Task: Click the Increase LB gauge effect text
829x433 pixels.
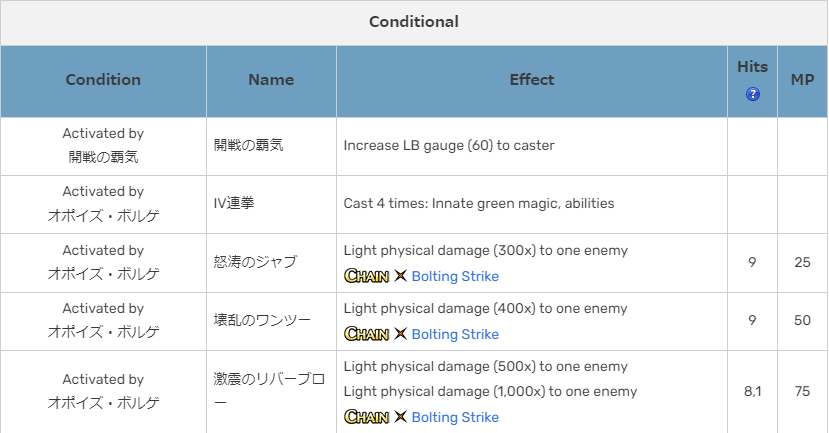Action: tap(448, 146)
